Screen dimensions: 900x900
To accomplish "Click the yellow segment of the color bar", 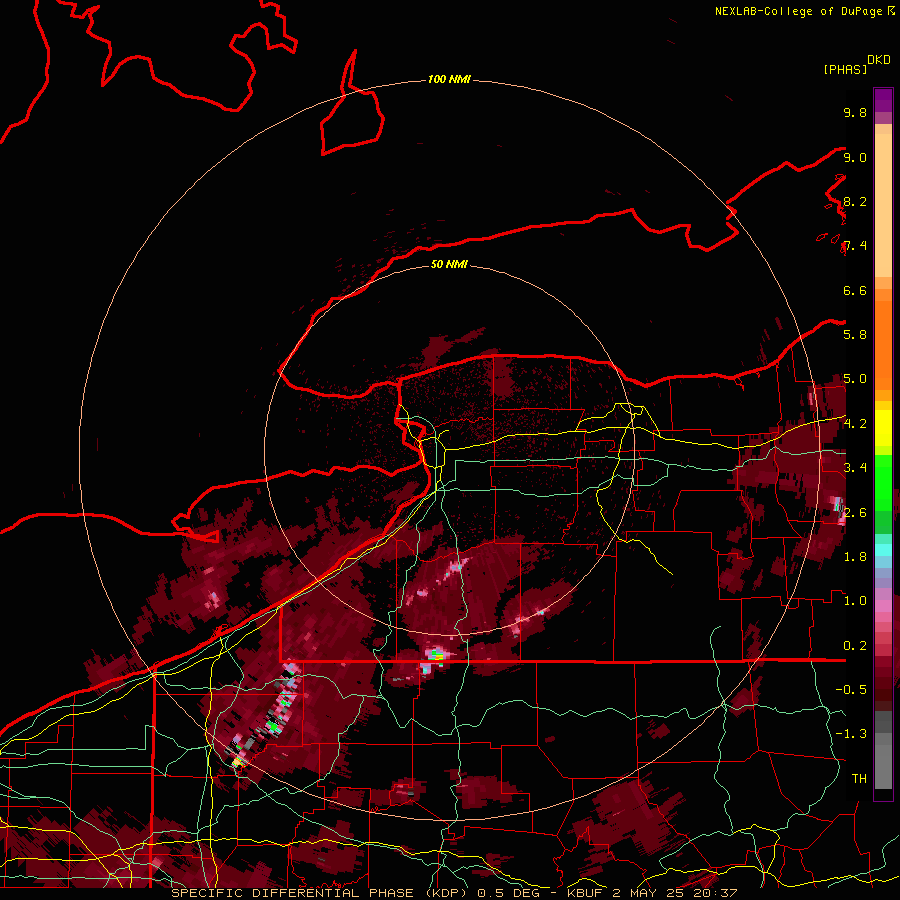I will (x=883, y=428).
